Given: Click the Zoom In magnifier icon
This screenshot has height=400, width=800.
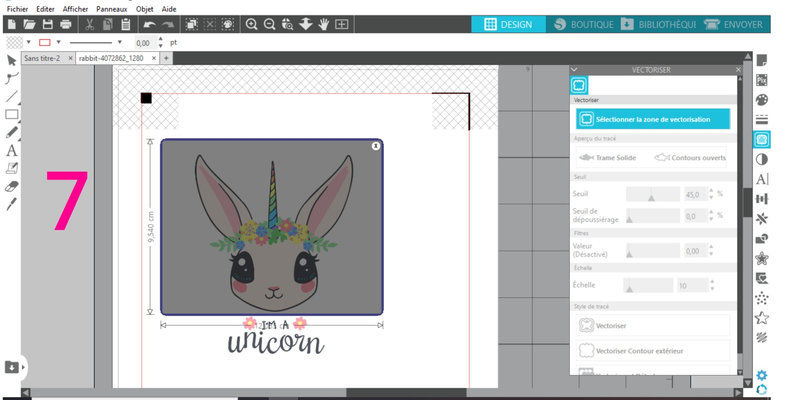Looking at the screenshot, I should click(x=251, y=23).
